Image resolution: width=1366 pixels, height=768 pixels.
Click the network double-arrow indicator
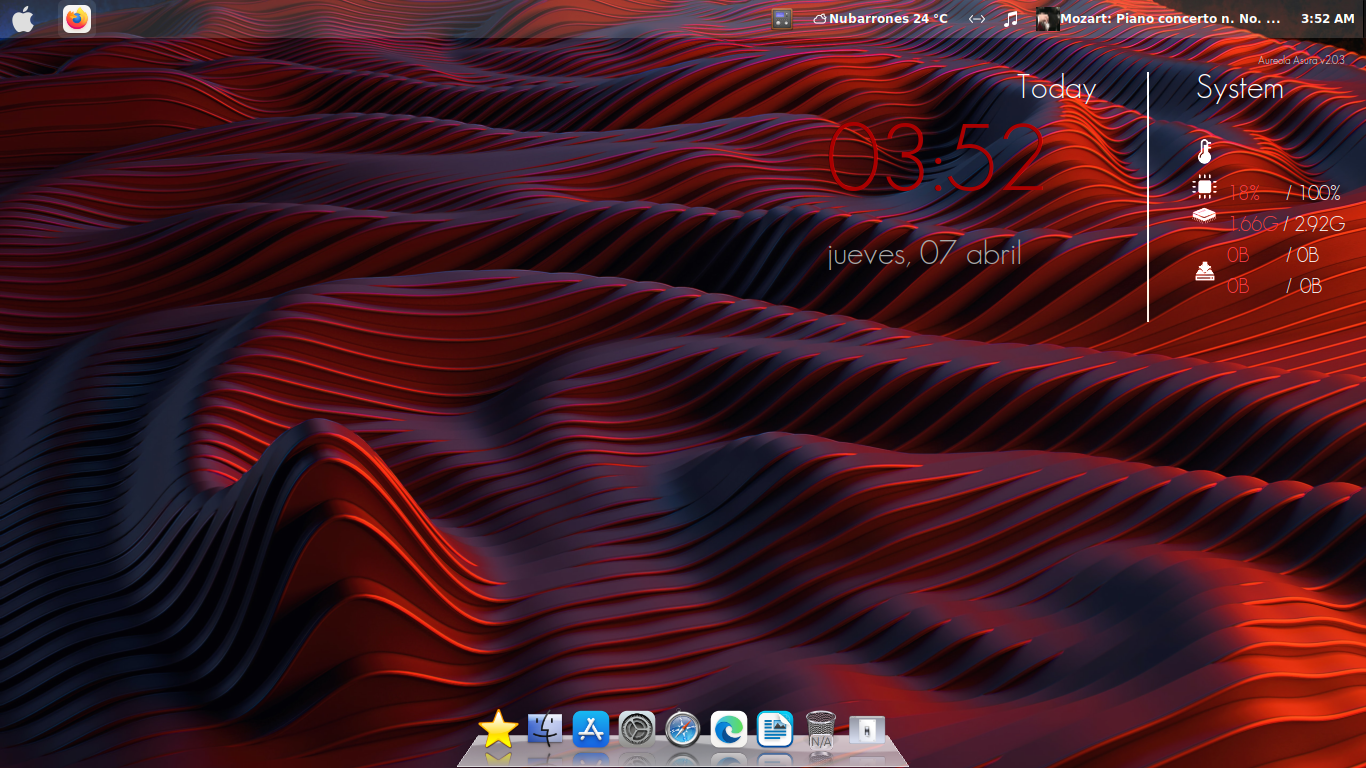[977, 19]
